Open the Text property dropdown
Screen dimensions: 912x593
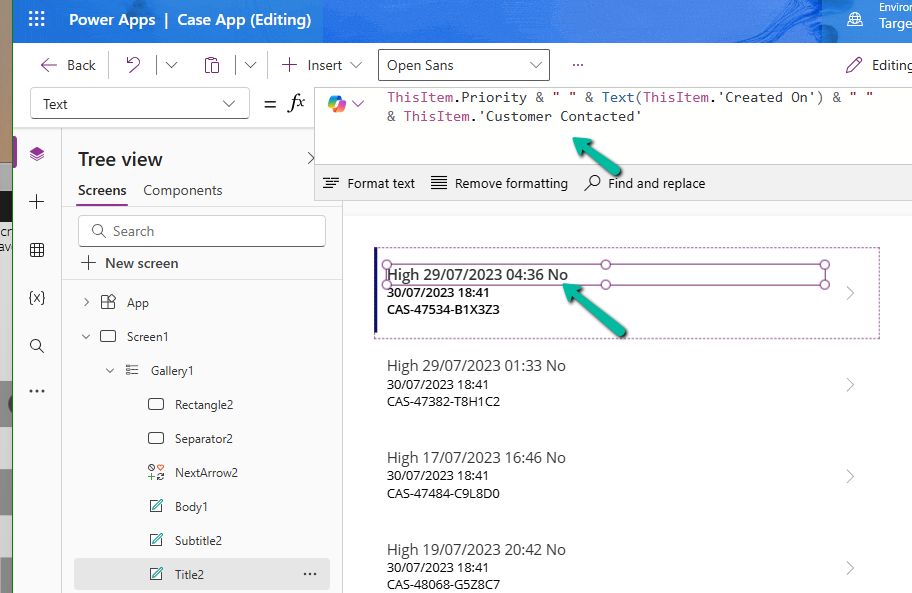tap(139, 103)
